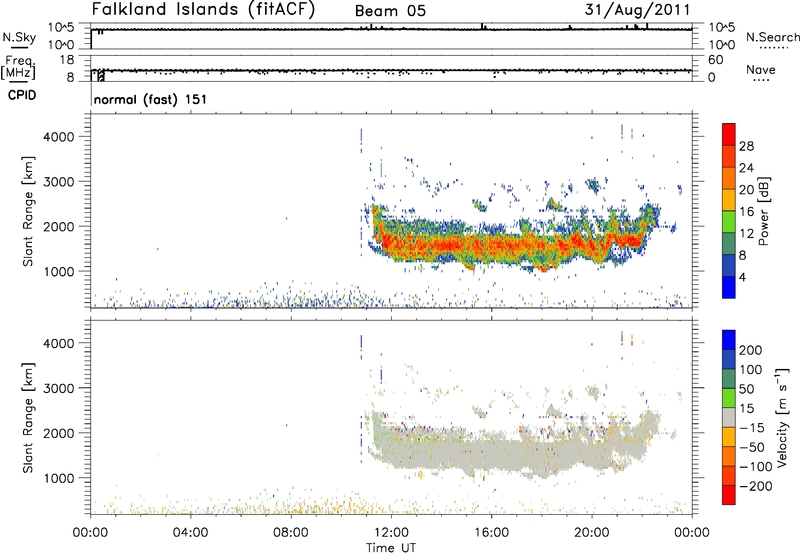Screen dimensions: 800x554
Task: Click the 'Time UT' axis label
Action: coord(391,547)
